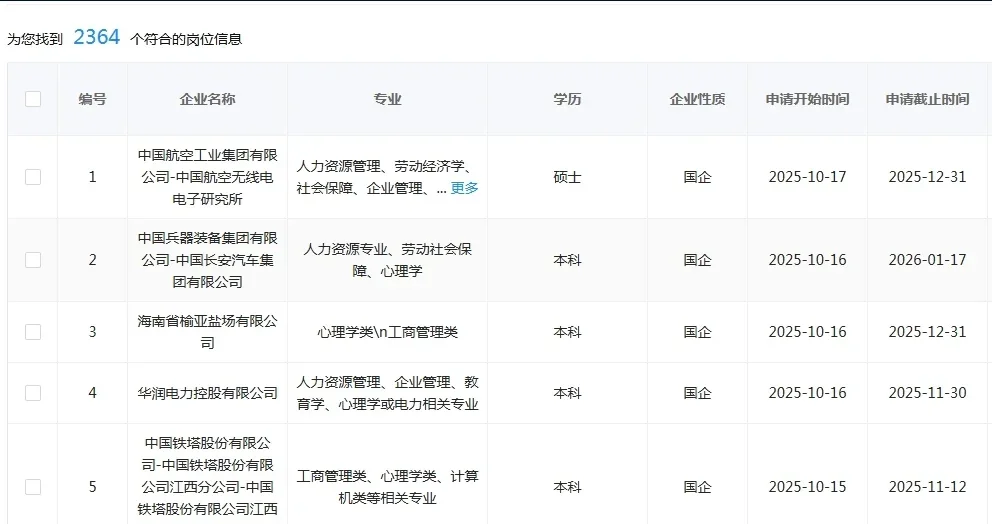Click deadline 2025-11-30
The height and width of the screenshot is (524, 992).
tap(927, 393)
